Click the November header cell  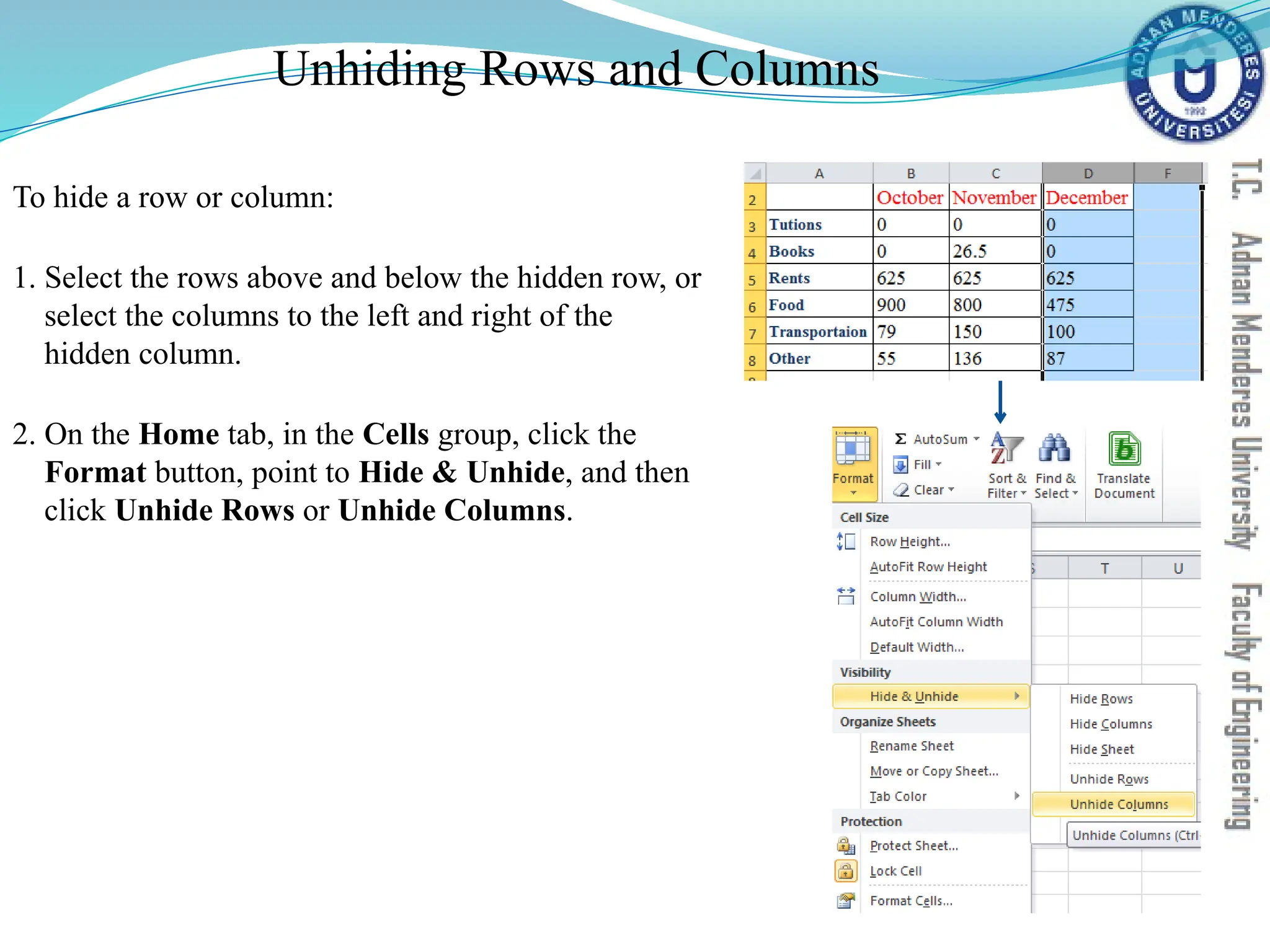(x=995, y=197)
